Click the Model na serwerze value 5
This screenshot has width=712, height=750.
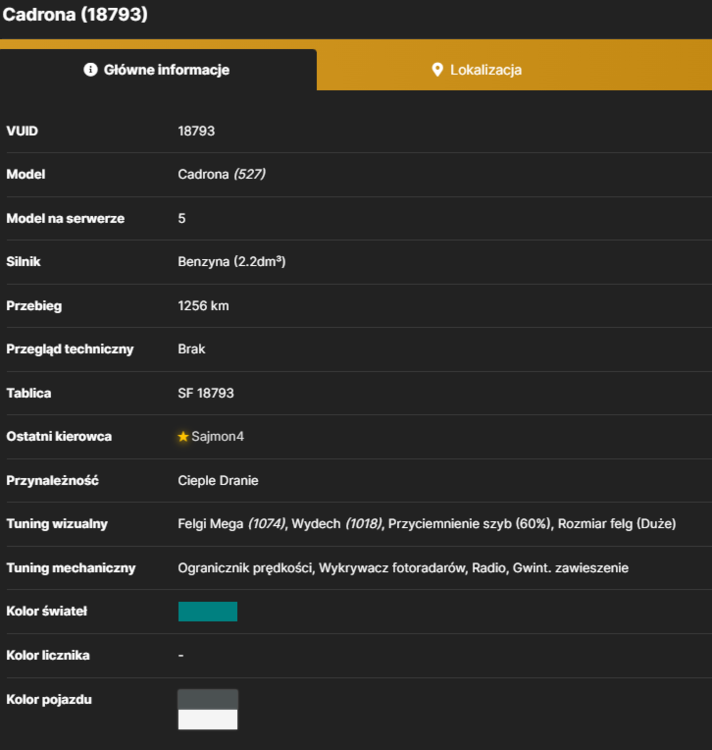pyautogui.click(x=182, y=219)
